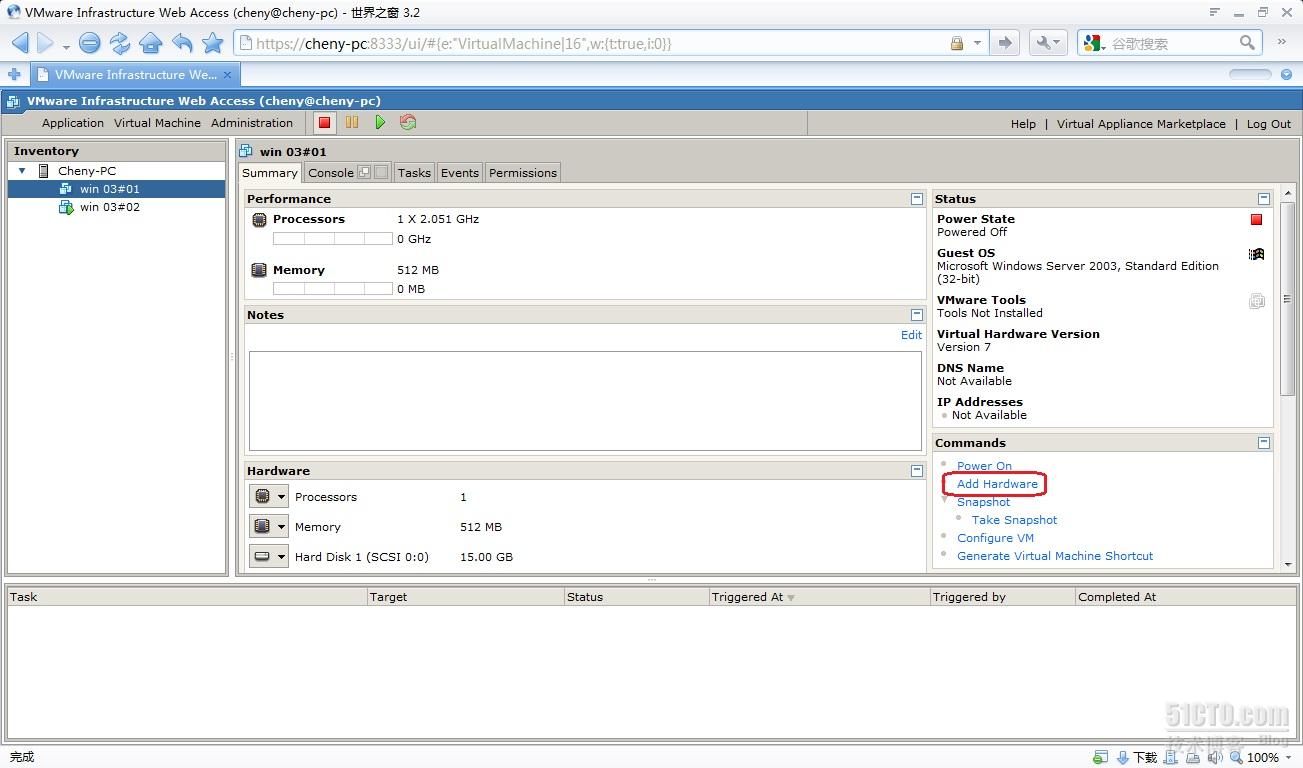
Task: Click the new tab plus icon
Action: click(14, 75)
